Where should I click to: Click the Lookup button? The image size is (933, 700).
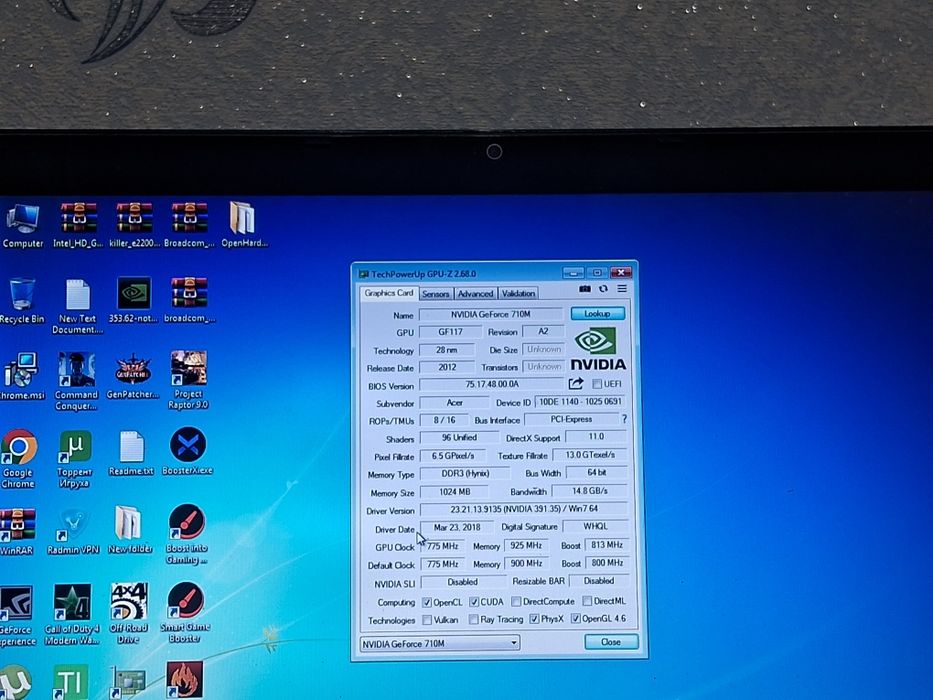[x=597, y=313]
